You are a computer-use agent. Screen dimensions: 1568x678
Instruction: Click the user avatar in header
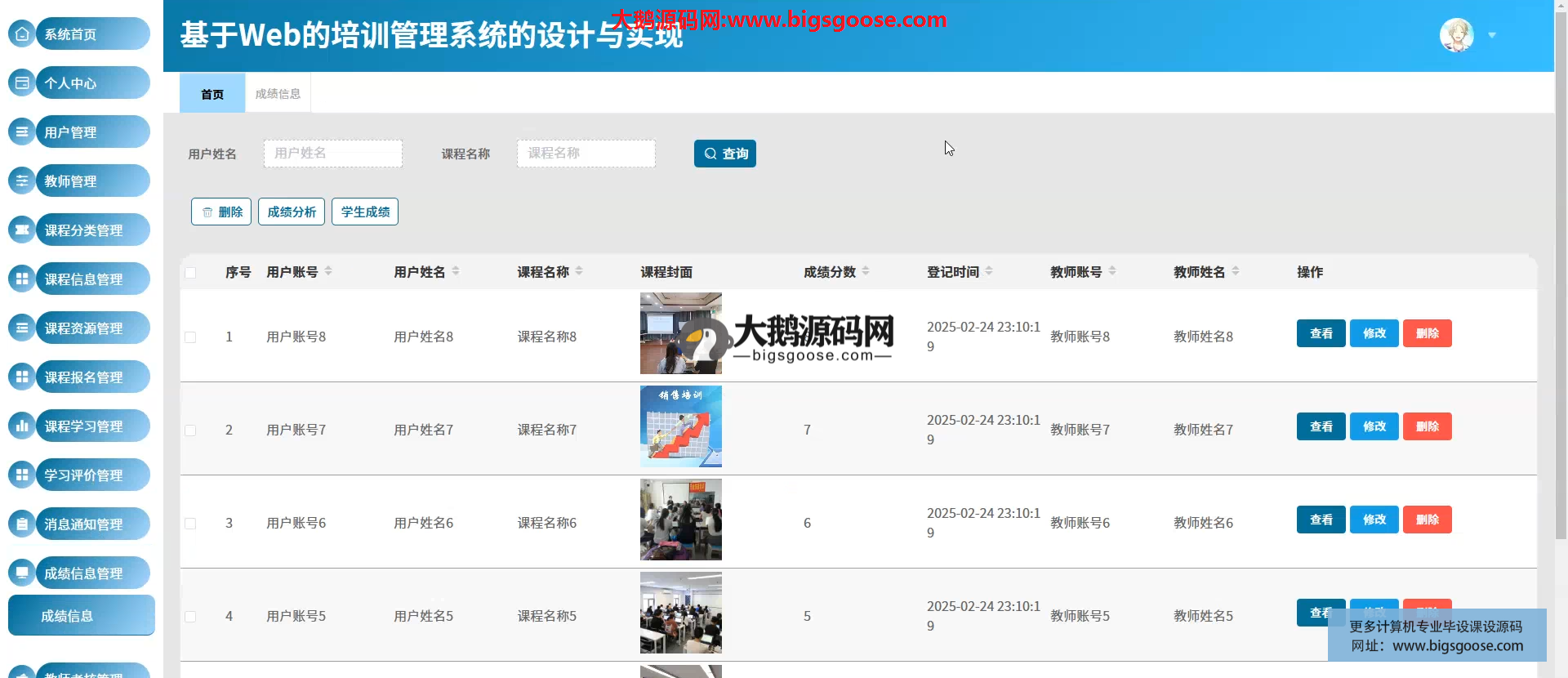1456,35
